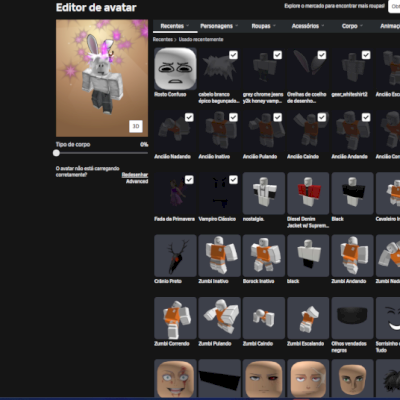Choose the Diesel Denim Jacket item

308,193
